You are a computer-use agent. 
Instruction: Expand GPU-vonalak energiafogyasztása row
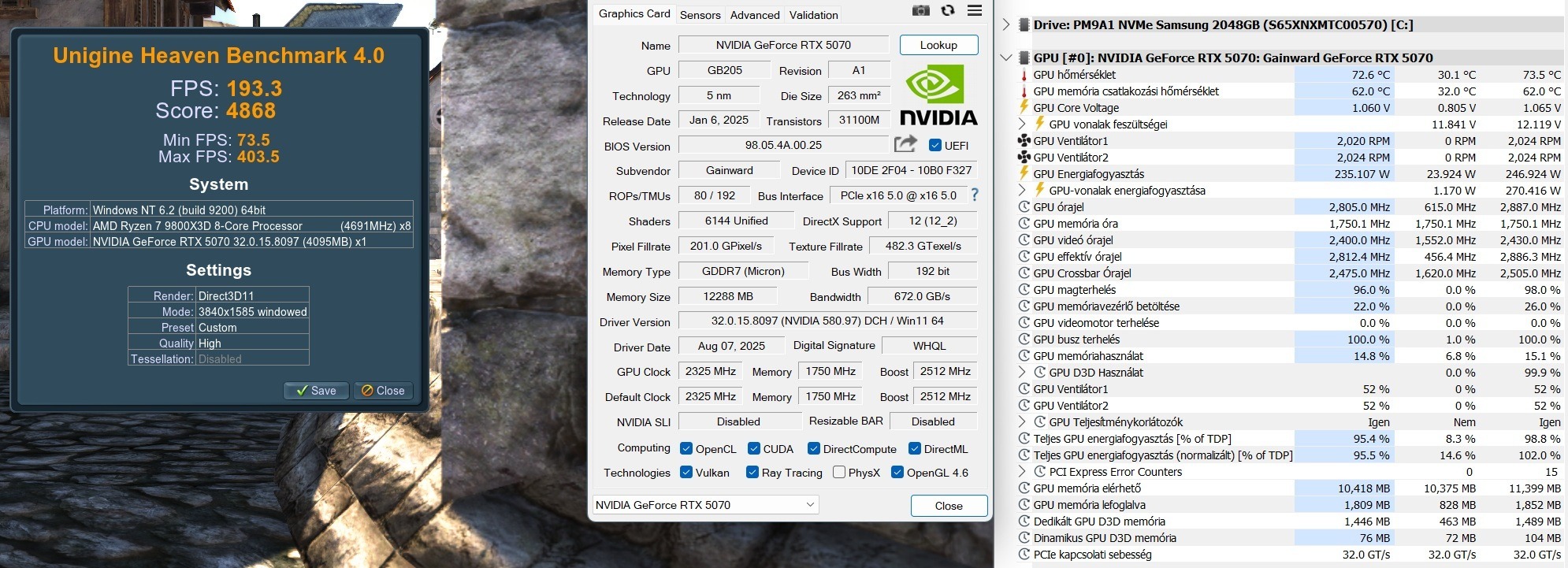[x=1022, y=190]
